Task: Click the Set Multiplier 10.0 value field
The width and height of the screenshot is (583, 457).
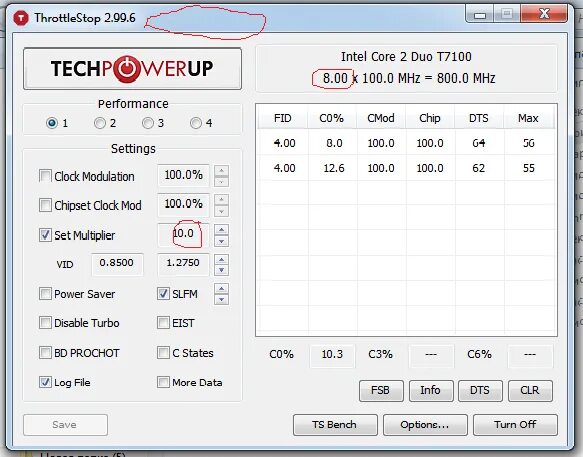Action: (x=183, y=235)
